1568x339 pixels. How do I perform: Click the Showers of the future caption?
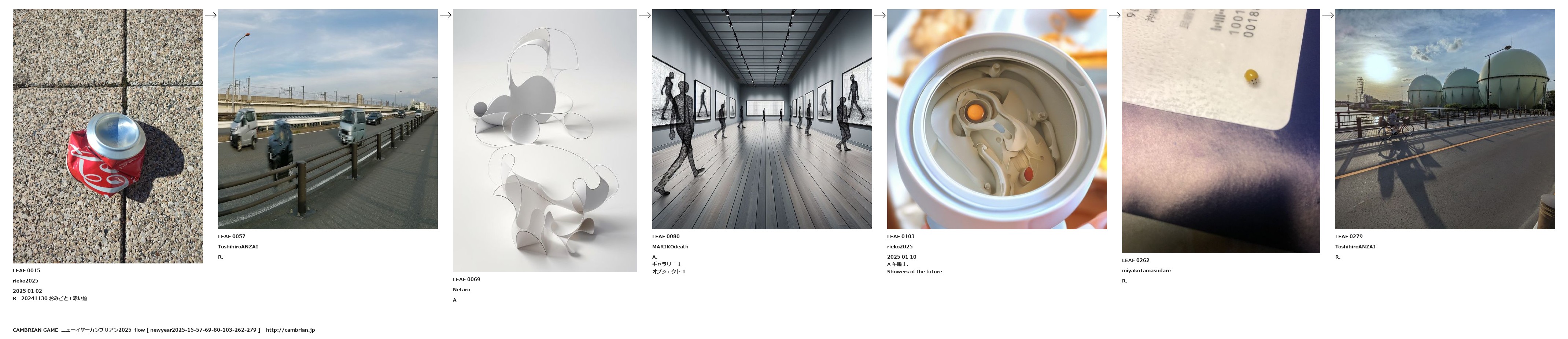point(914,271)
